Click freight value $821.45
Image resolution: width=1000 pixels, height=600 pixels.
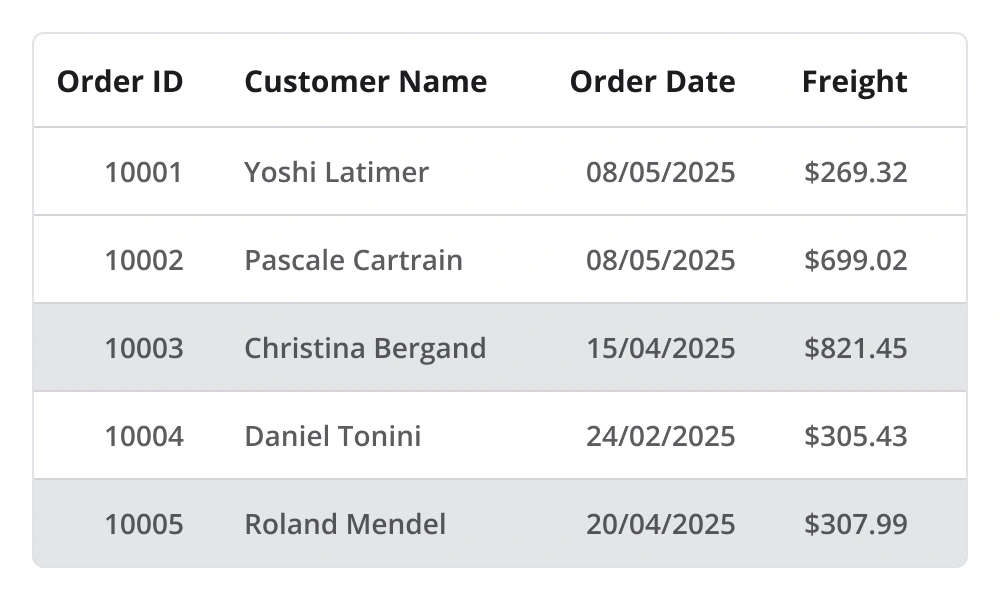[855, 348]
